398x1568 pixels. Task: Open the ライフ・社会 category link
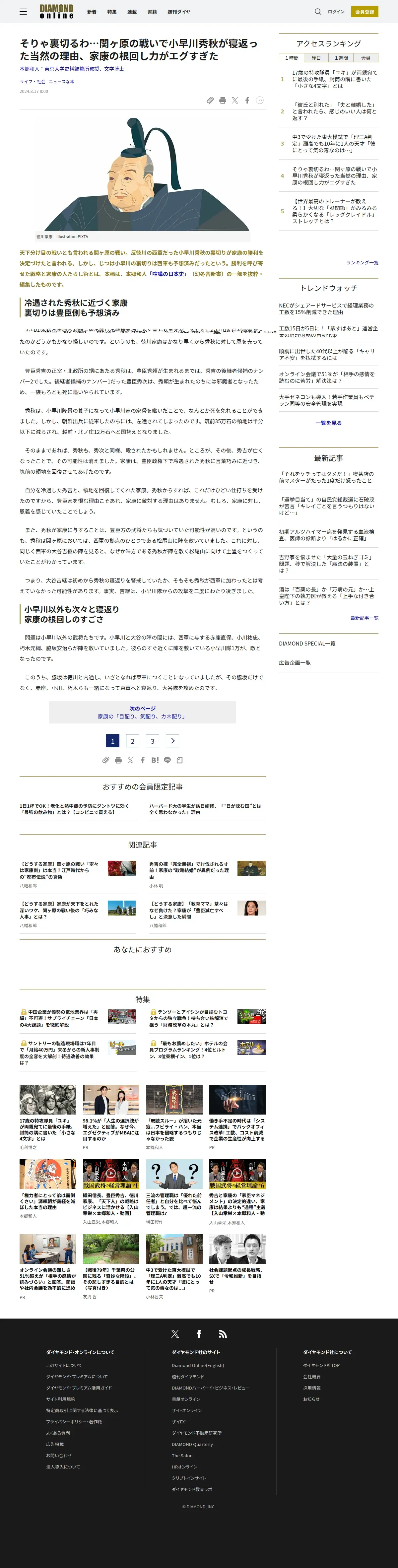[32, 82]
